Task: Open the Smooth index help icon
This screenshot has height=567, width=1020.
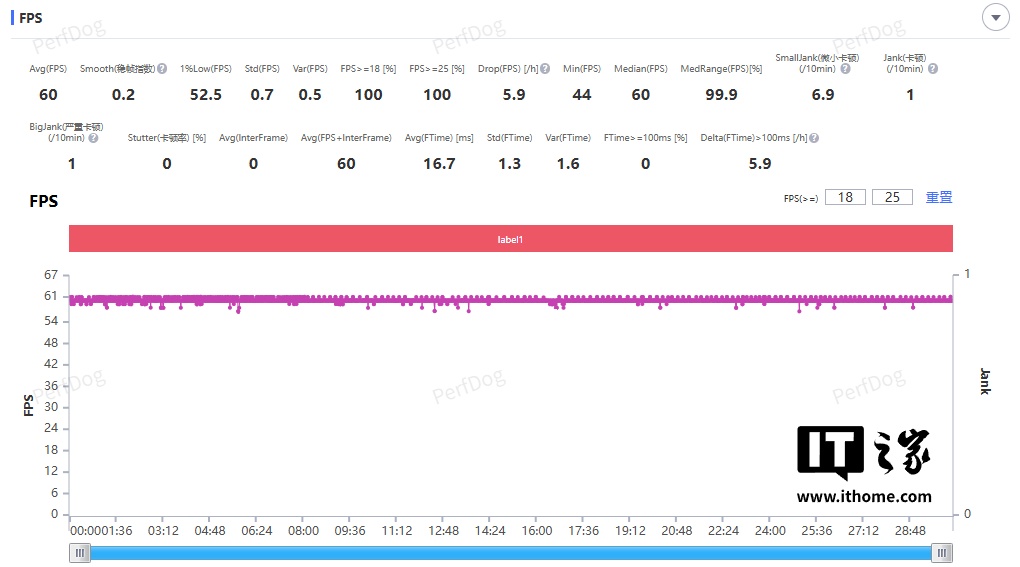Action: point(162,68)
